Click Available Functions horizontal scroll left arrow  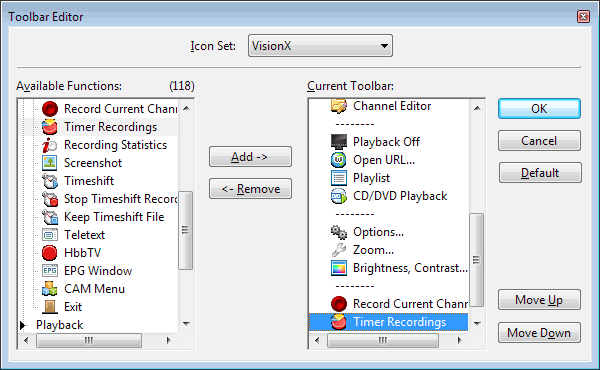26,340
